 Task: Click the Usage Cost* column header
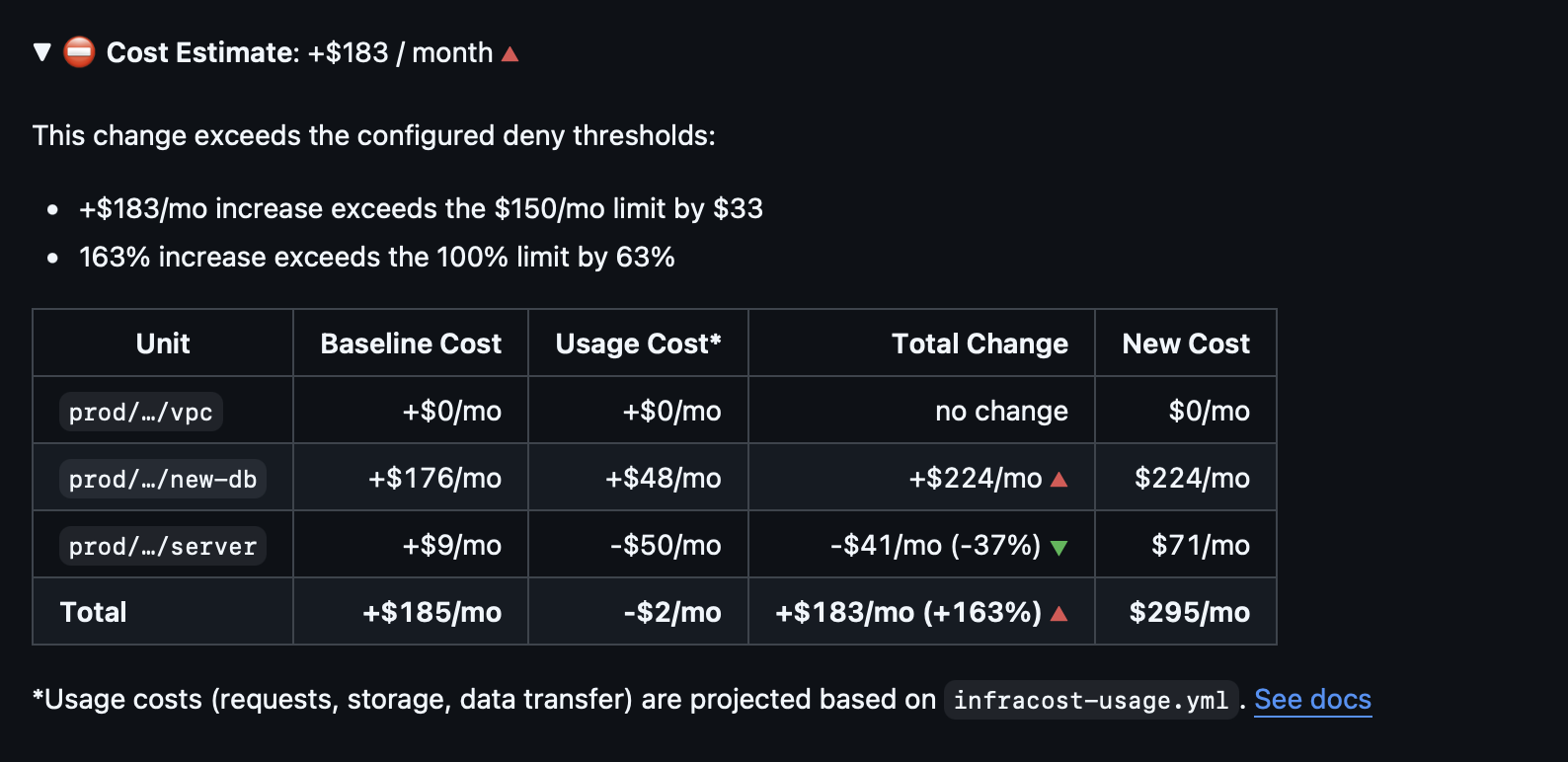coord(638,343)
